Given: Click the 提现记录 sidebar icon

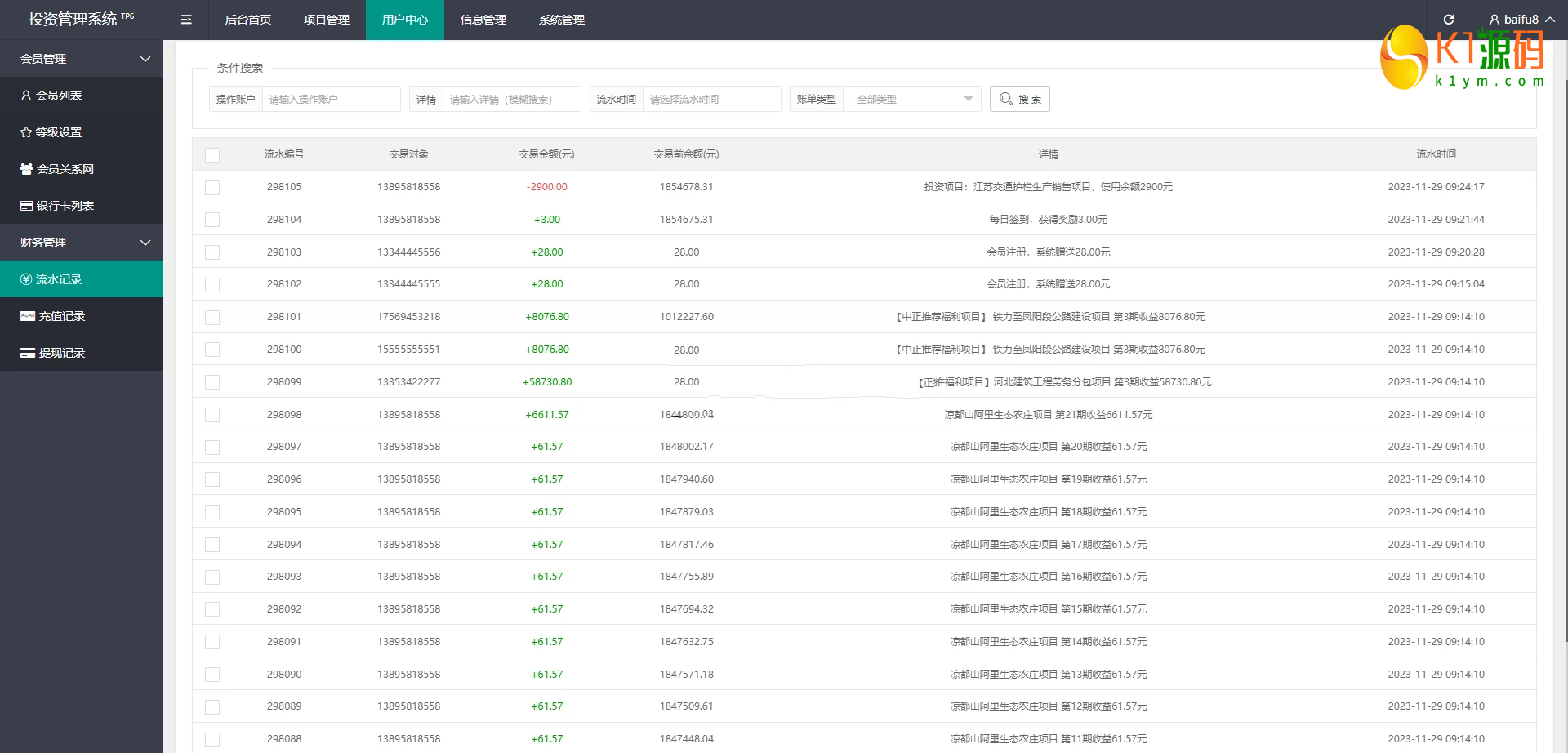Looking at the screenshot, I should [27, 353].
